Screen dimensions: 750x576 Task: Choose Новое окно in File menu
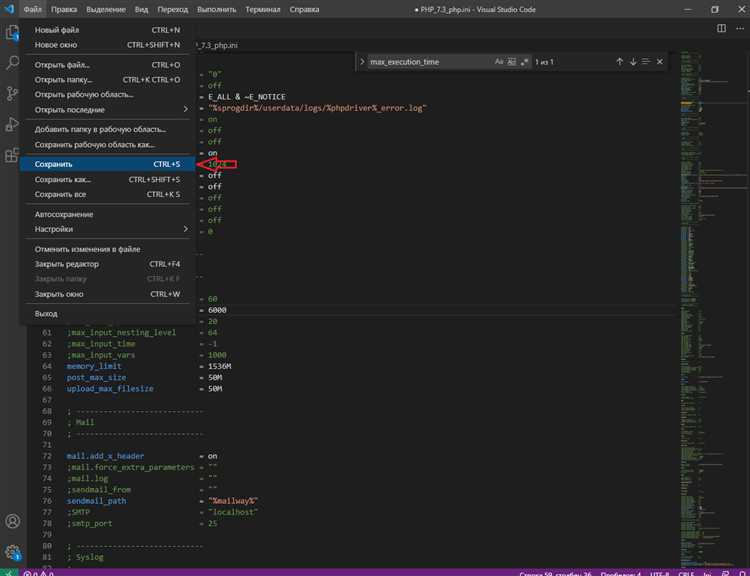[108, 44]
